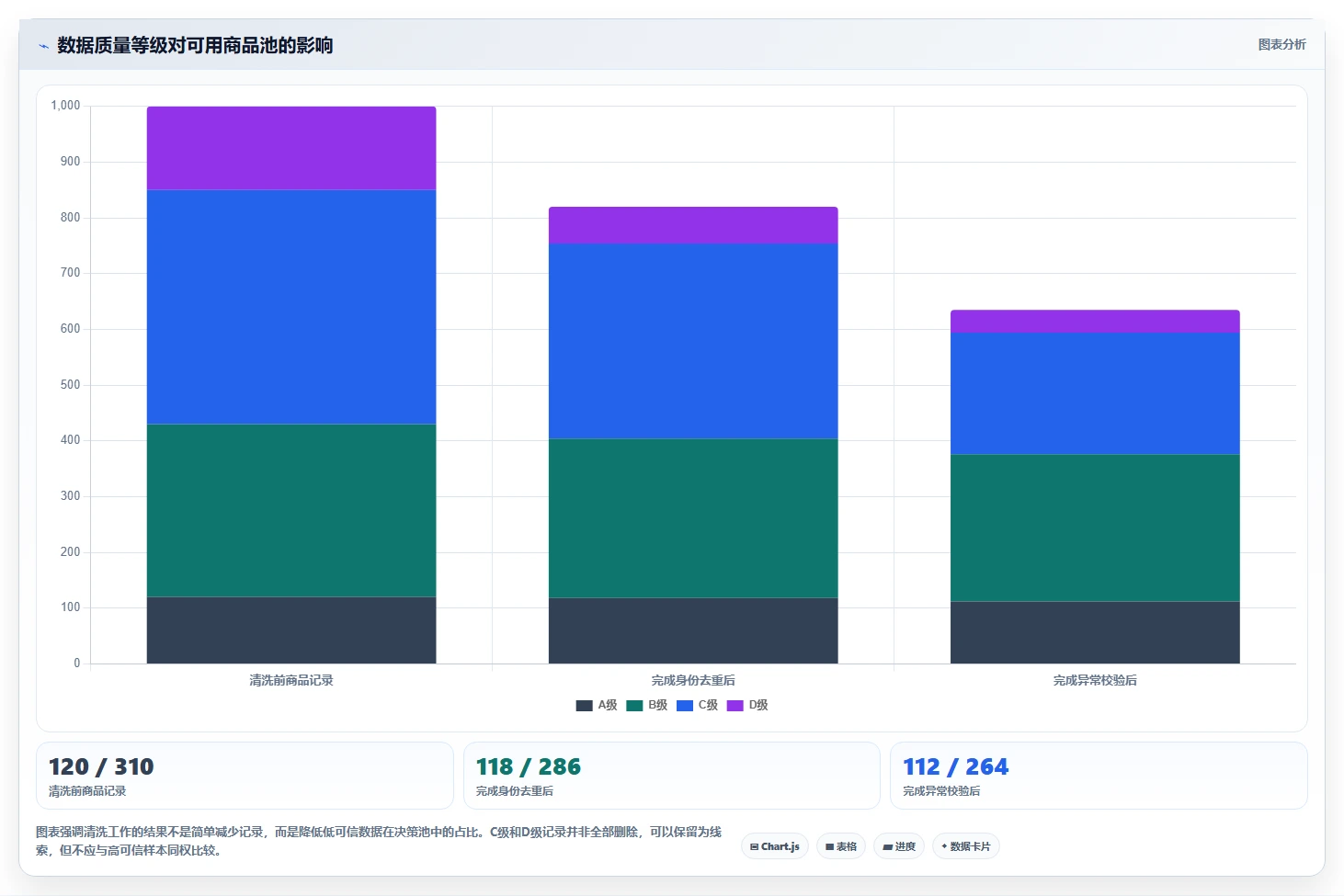Click the y-axis value 1,000
This screenshot has height=896, width=1344.
(x=65, y=106)
